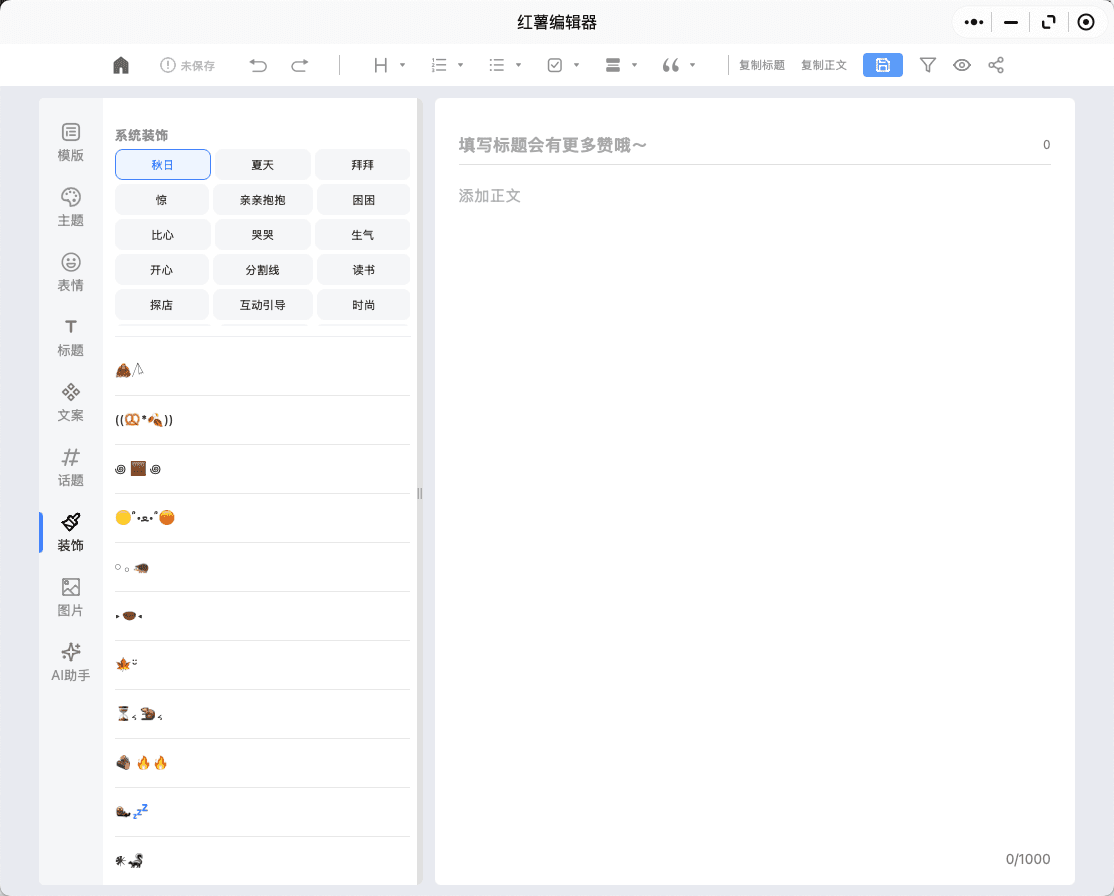Screen dimensions: 1114x896
Task: Switch to the 表情 sidebar tab
Action: tap(71, 272)
